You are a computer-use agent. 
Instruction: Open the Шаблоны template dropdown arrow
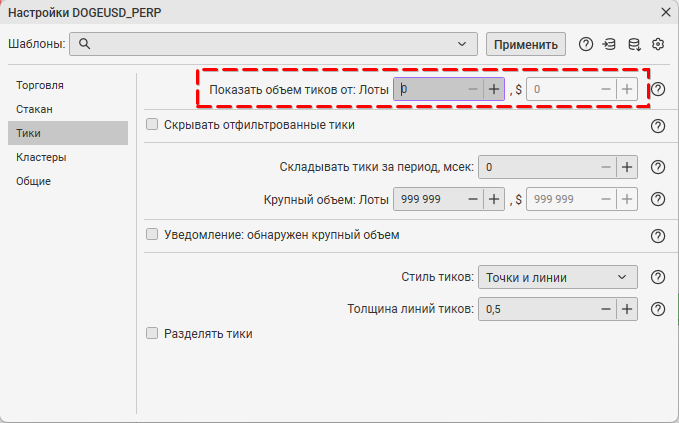click(461, 44)
